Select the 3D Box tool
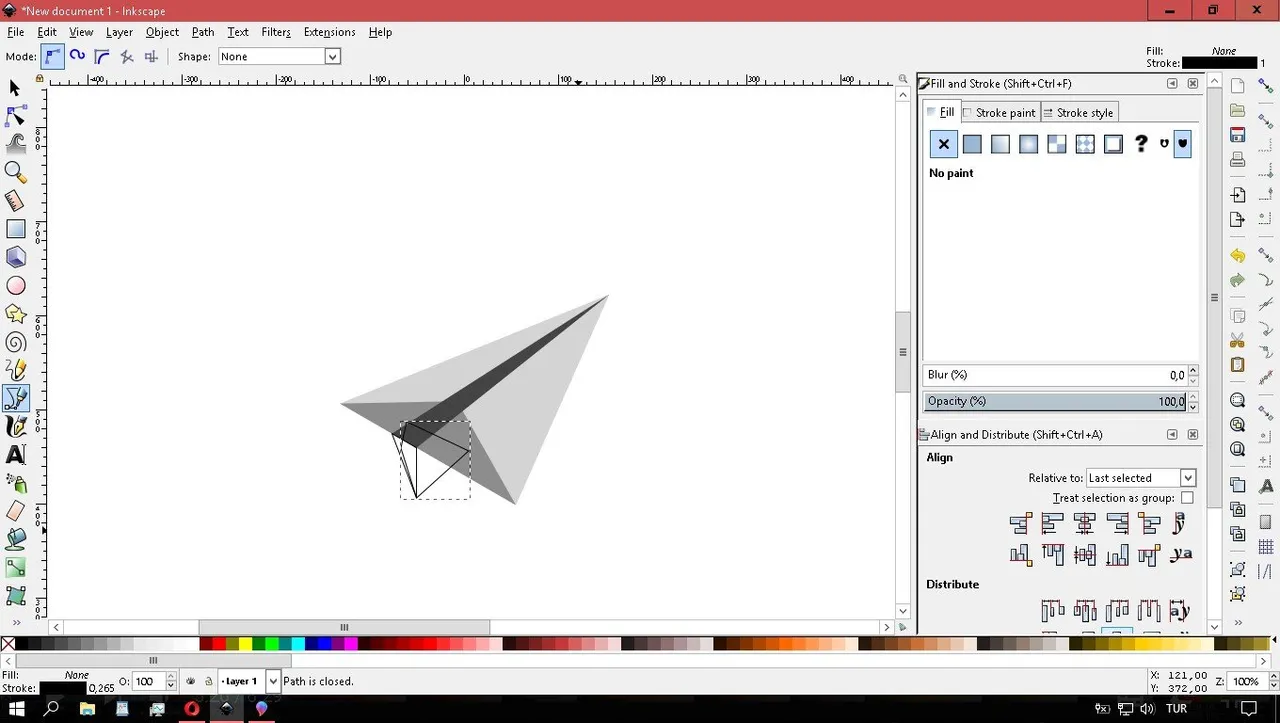This screenshot has width=1280, height=723. (x=15, y=257)
